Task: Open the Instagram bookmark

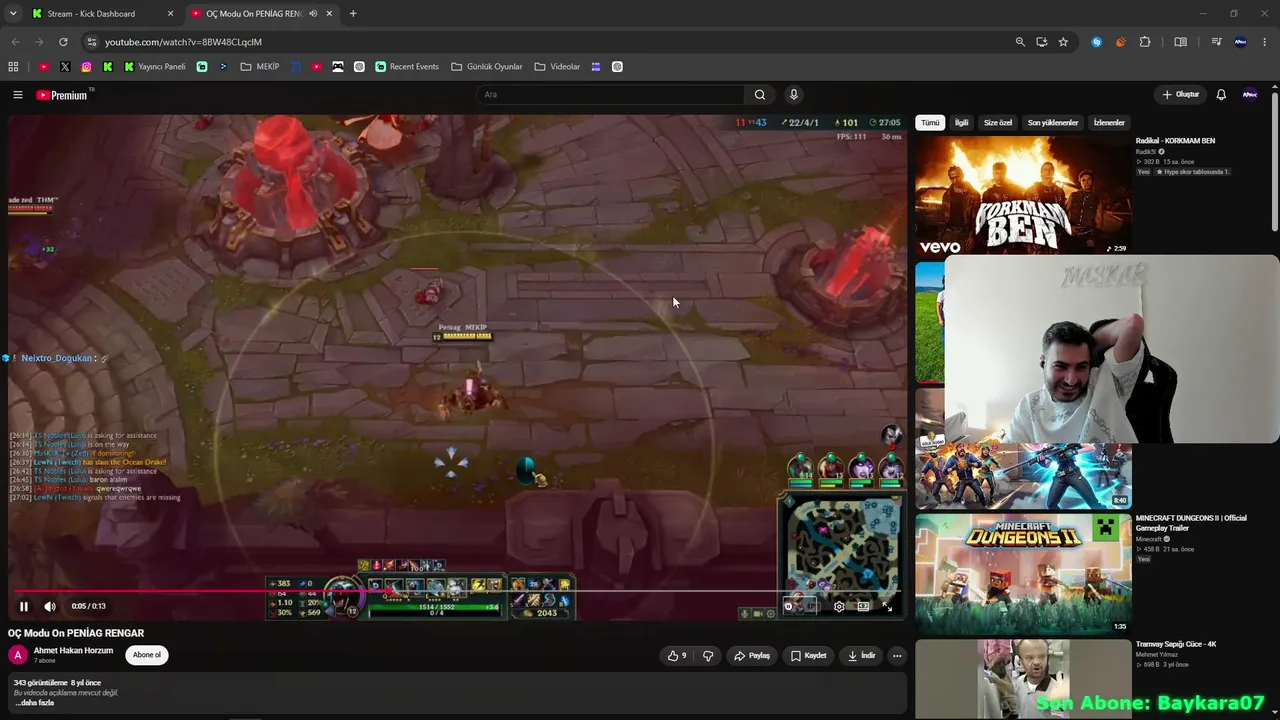Action: [x=87, y=67]
